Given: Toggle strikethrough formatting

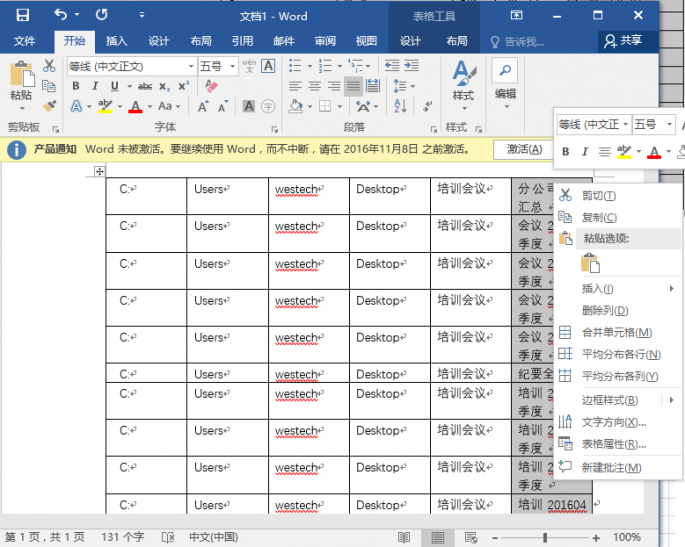Looking at the screenshot, I should (x=145, y=86).
